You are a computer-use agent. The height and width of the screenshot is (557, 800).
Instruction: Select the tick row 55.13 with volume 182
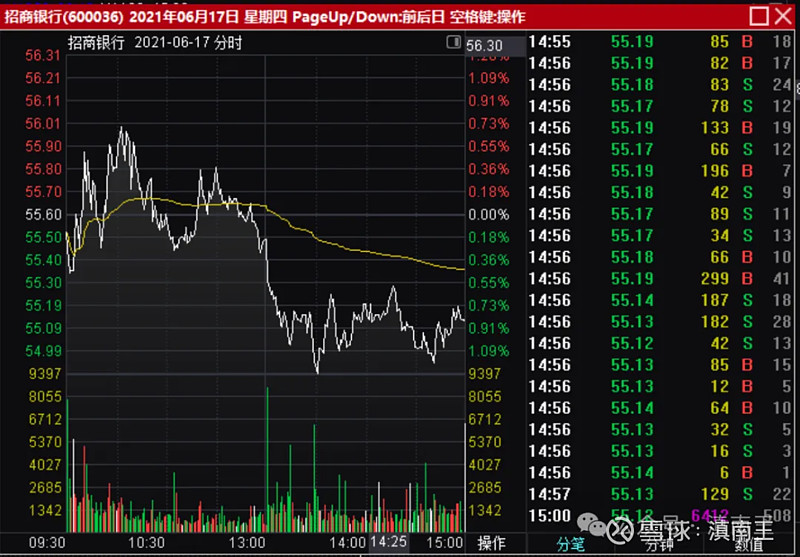click(660, 321)
